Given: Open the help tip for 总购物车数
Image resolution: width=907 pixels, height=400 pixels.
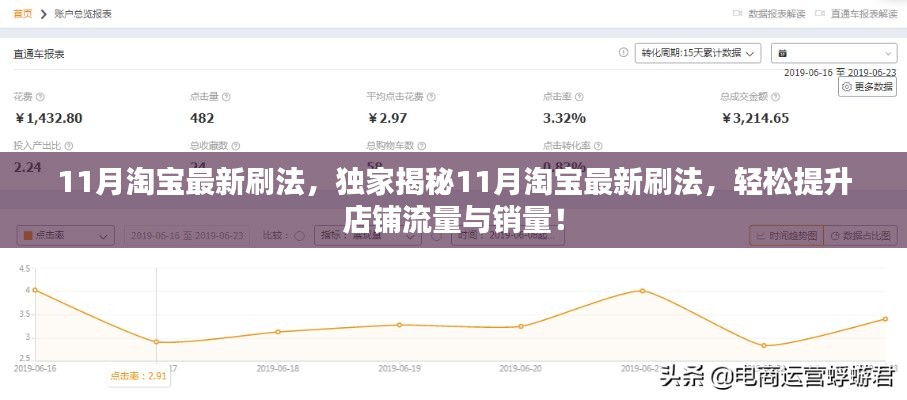Looking at the screenshot, I should (422, 146).
